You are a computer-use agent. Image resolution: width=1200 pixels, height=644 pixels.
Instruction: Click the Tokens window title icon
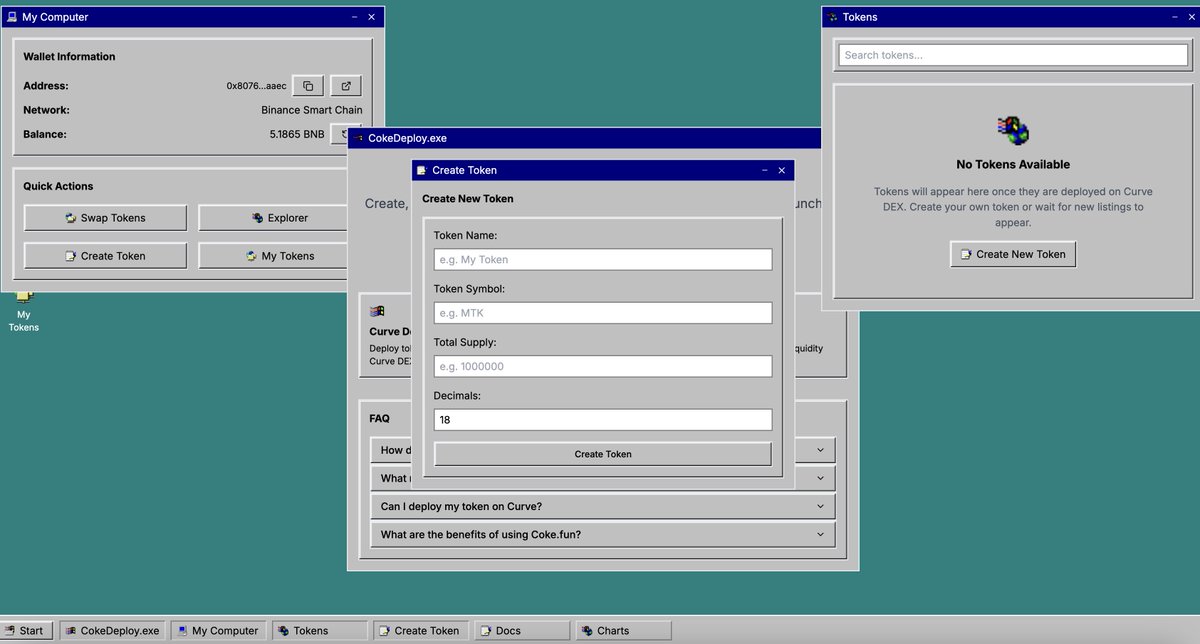833,17
